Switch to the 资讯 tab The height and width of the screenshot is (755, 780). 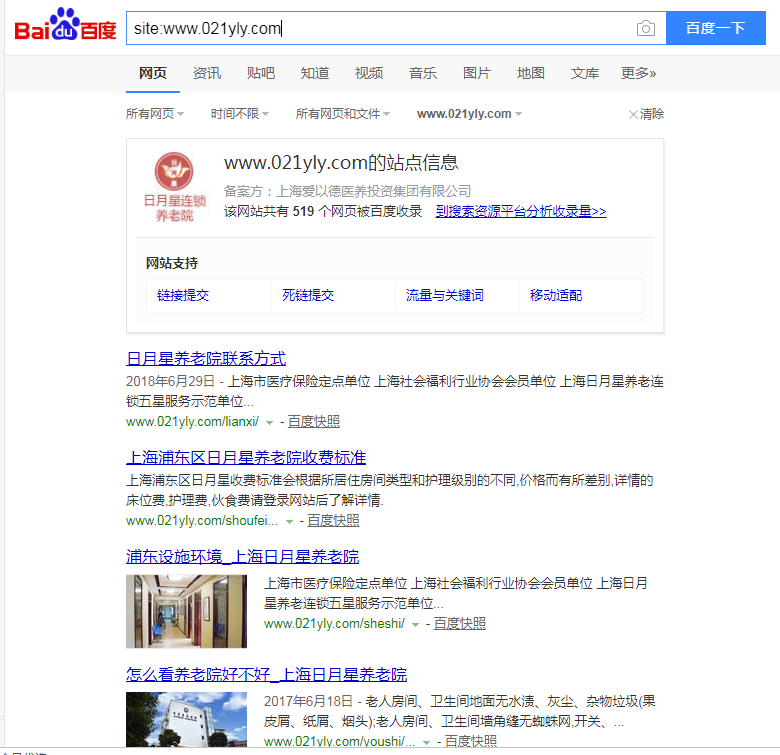coord(207,73)
